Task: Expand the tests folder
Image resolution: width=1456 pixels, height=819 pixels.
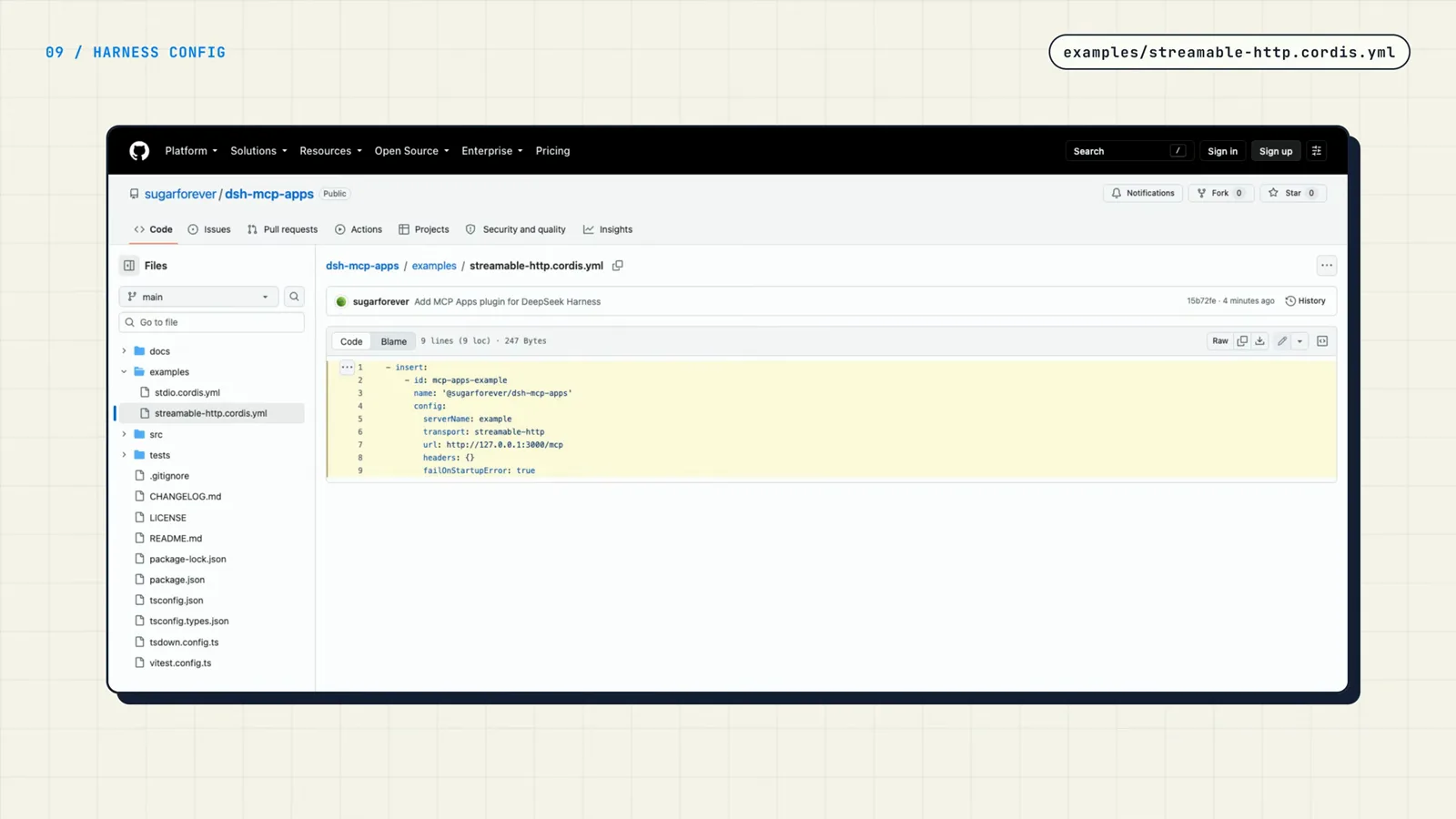Action: (125, 455)
